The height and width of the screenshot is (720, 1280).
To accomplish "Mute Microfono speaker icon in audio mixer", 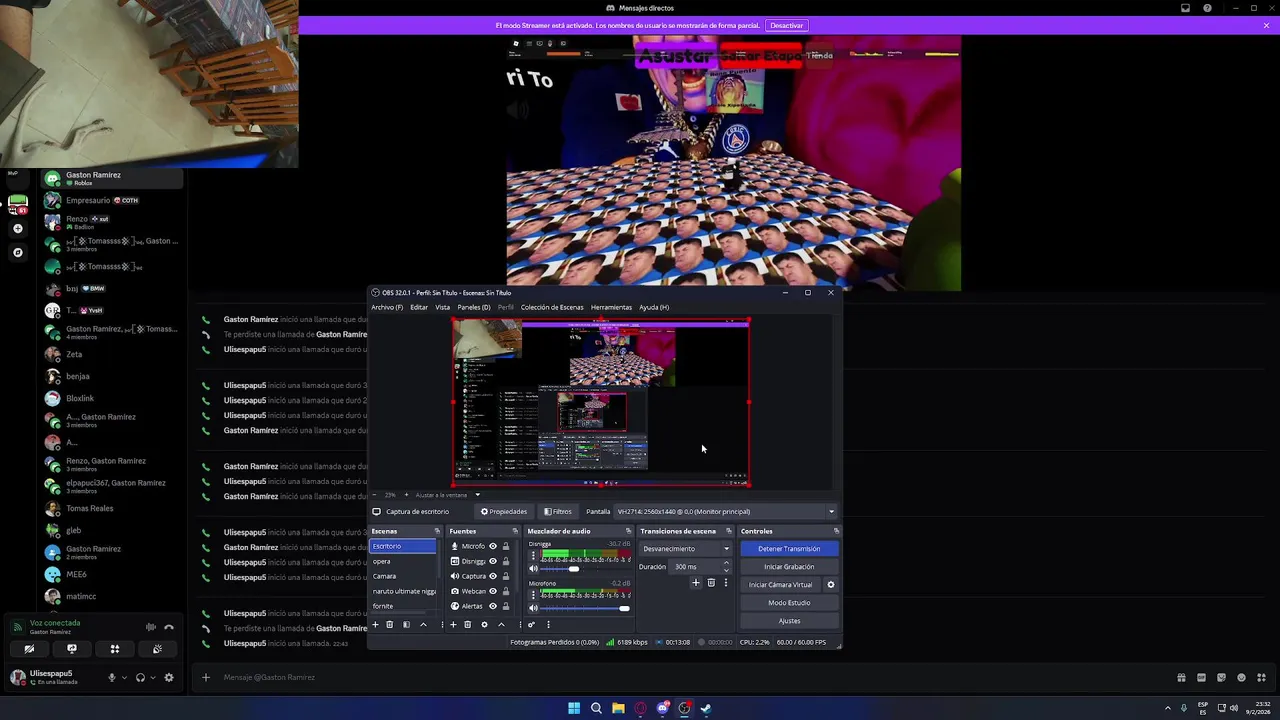I will click(x=533, y=608).
